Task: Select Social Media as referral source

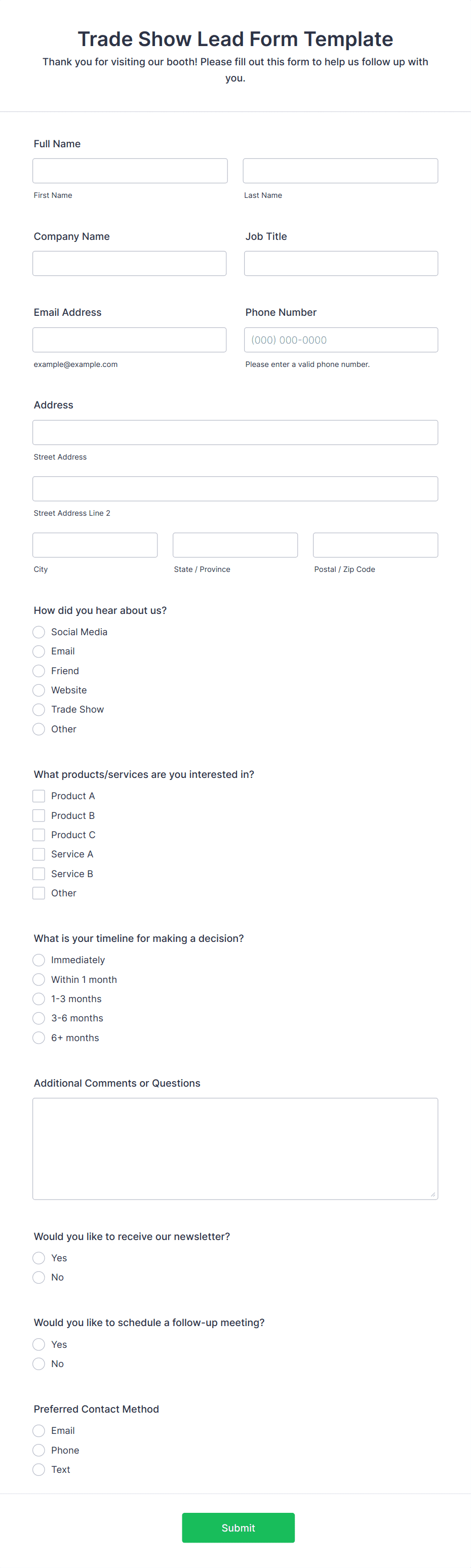Action: [x=38, y=632]
